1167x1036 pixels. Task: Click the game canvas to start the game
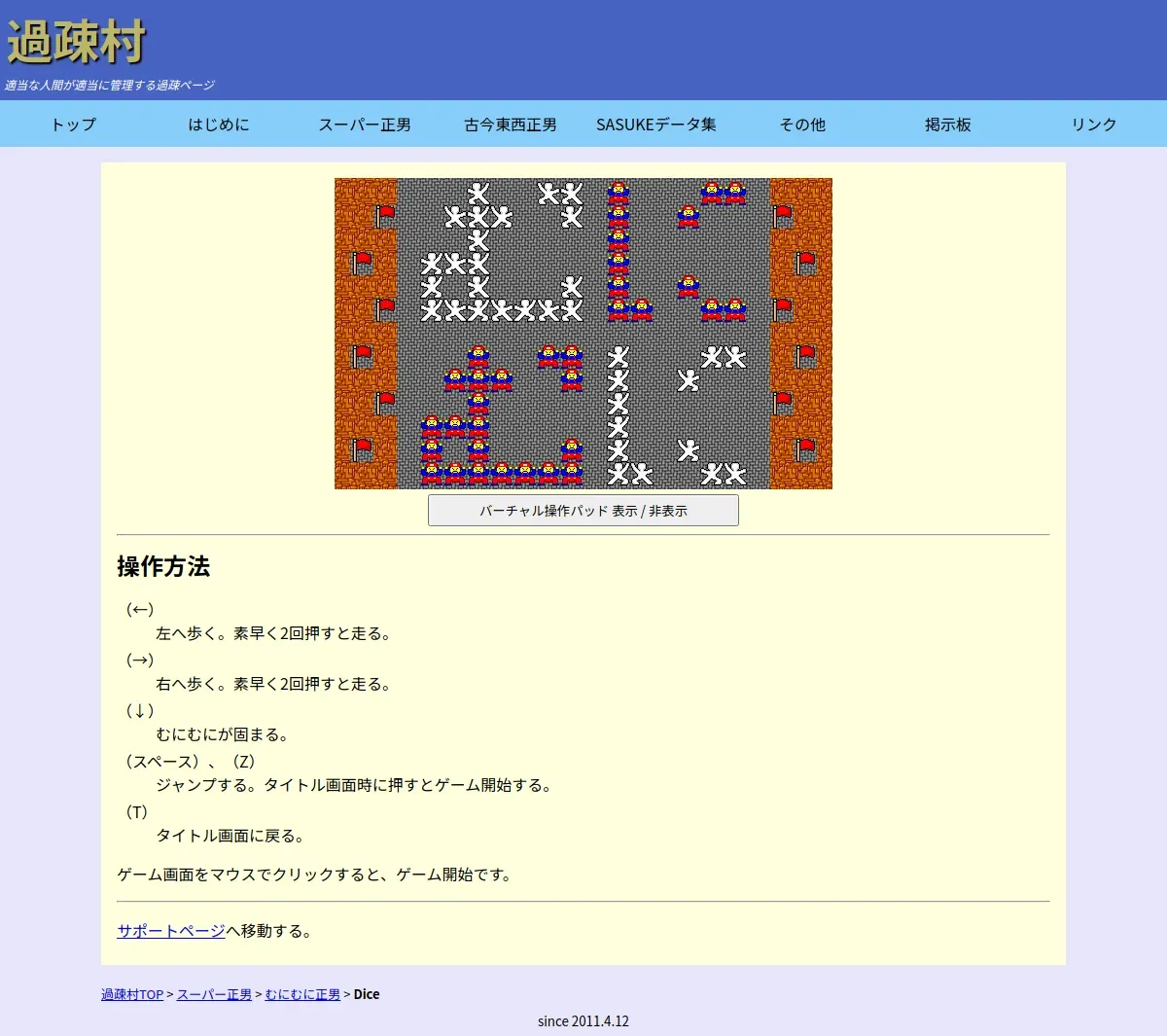[x=583, y=334]
